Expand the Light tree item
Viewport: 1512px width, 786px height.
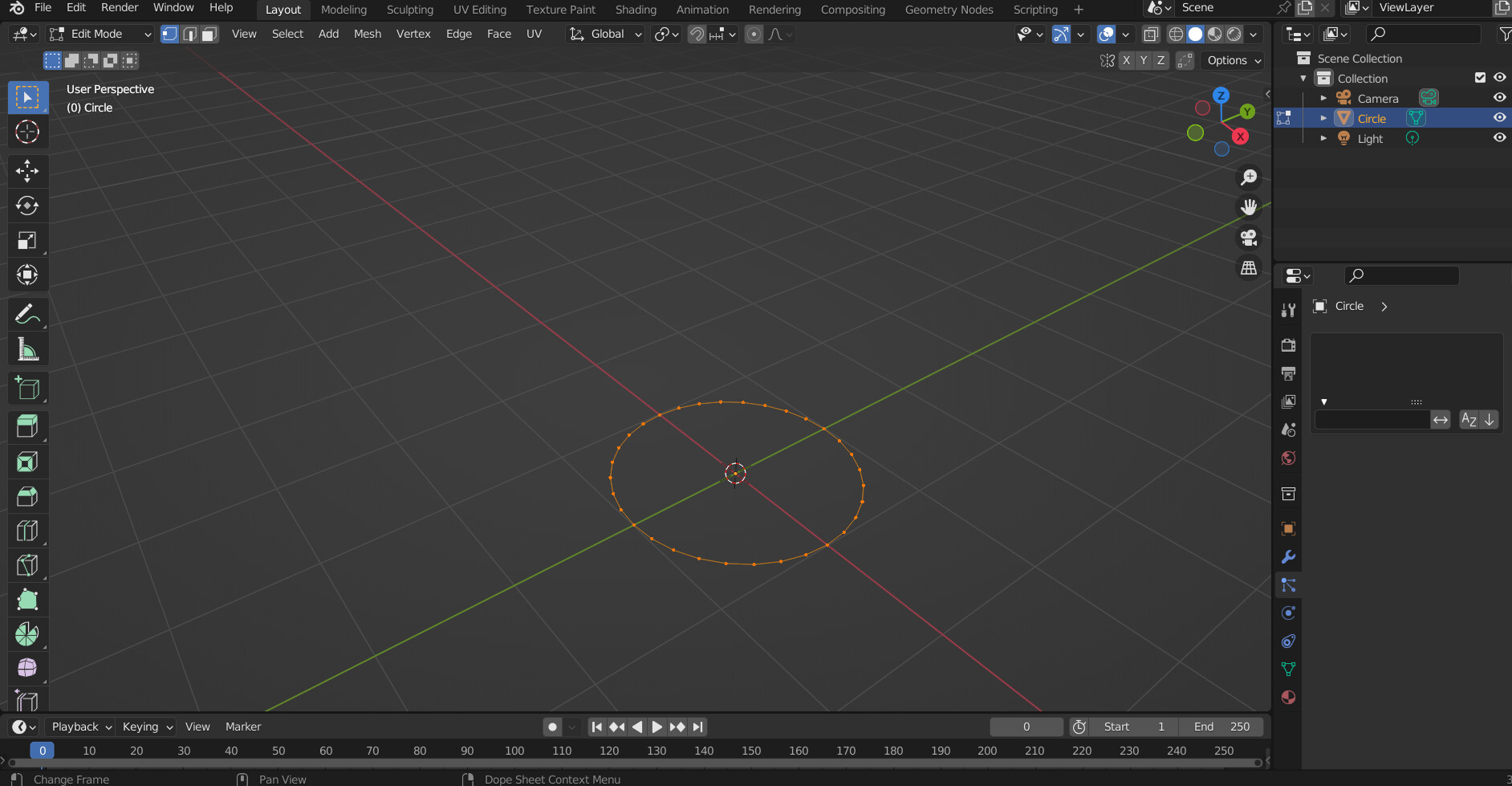(1323, 138)
